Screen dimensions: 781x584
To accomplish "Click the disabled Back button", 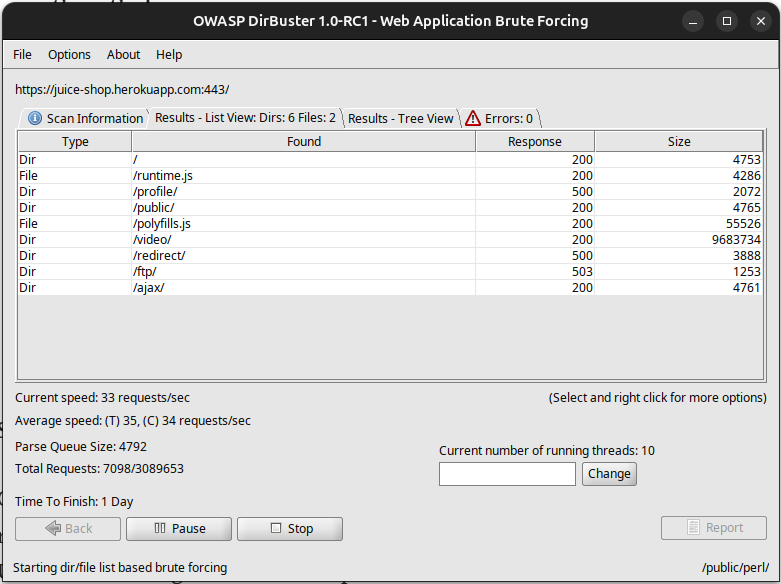I will pos(68,529).
